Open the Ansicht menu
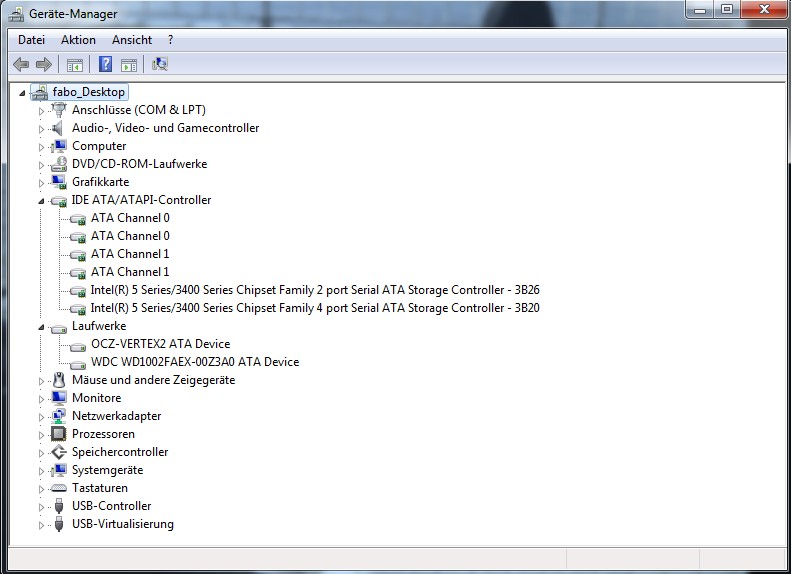Image resolution: width=791 pixels, height=574 pixels. (x=132, y=40)
